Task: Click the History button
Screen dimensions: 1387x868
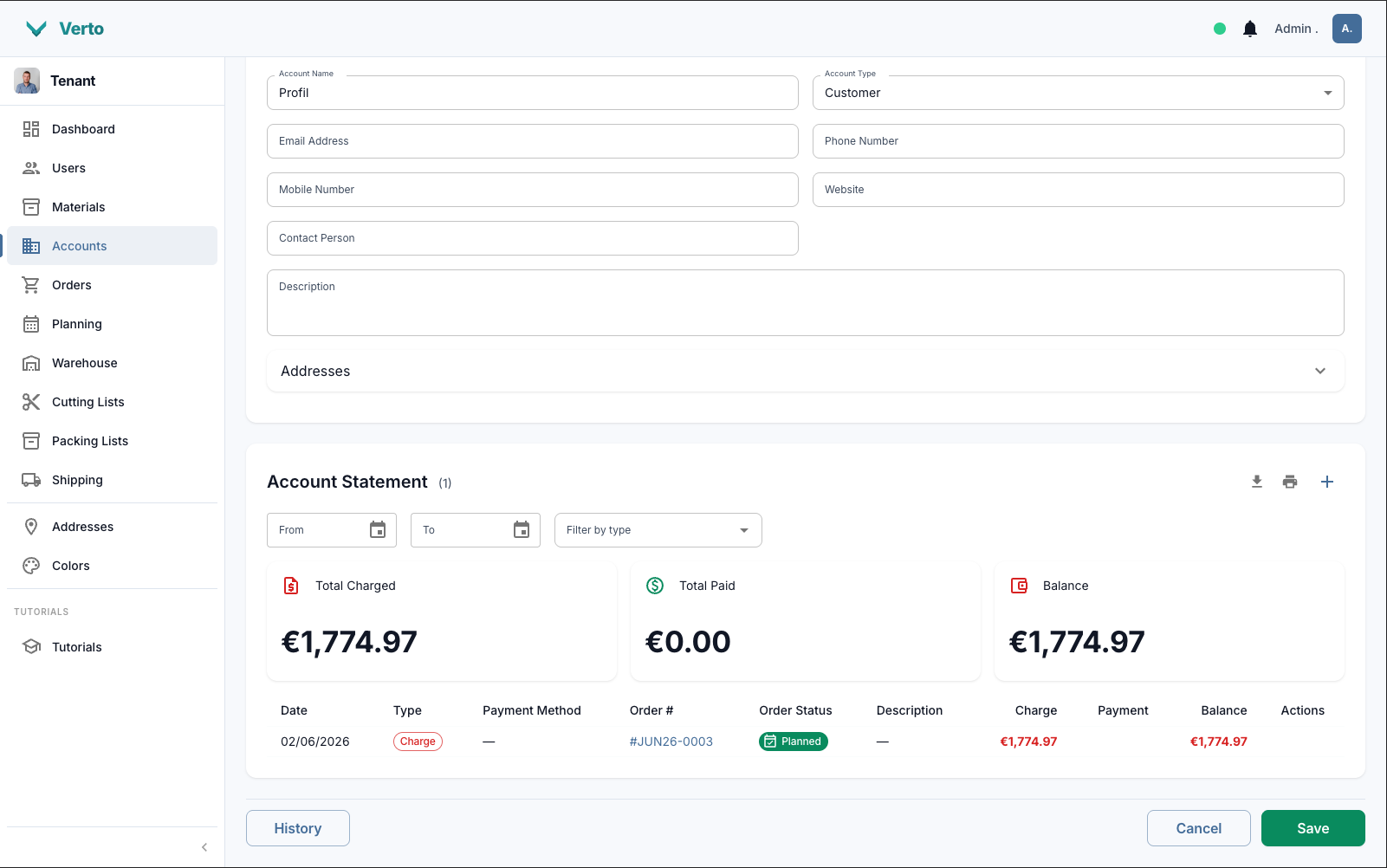Action: click(x=298, y=828)
